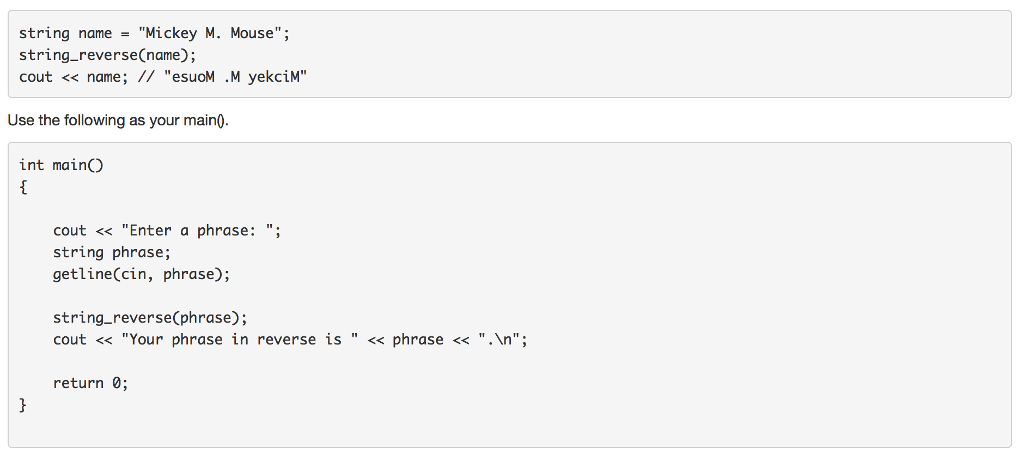Click the 'return 0;' statement

91,383
